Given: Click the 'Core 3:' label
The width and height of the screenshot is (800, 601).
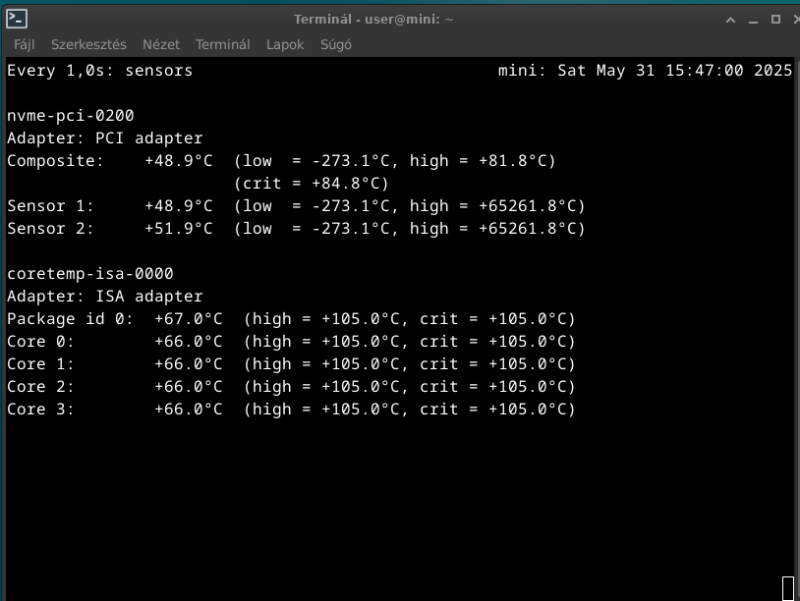Looking at the screenshot, I should tap(41, 409).
